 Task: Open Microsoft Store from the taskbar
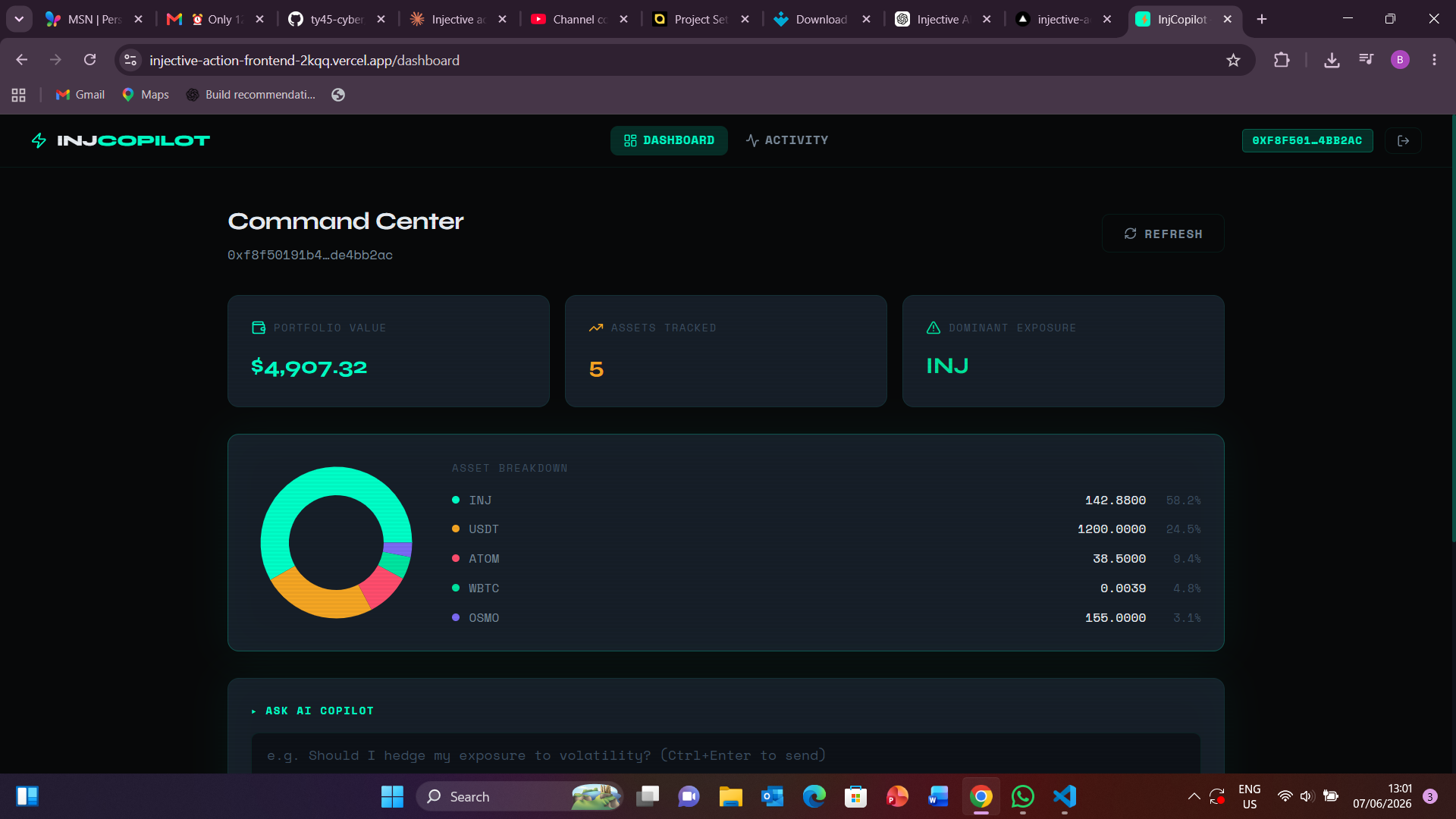(x=855, y=796)
